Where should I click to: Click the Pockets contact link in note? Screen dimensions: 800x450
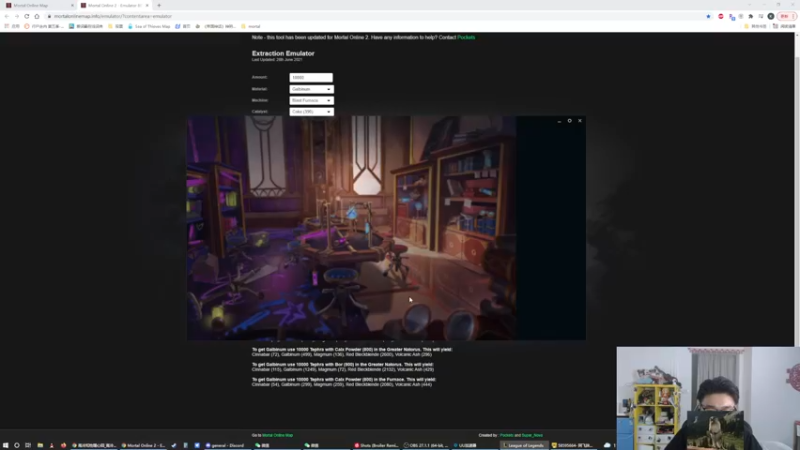coord(466,37)
